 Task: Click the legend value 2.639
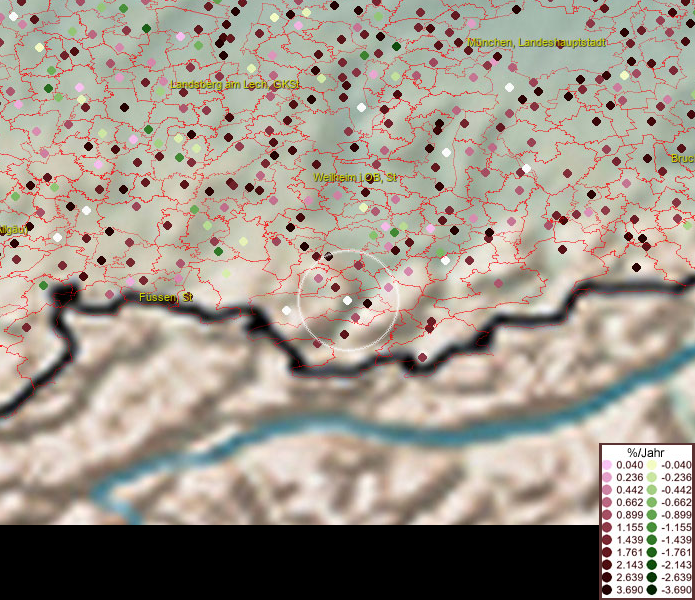coord(629,577)
